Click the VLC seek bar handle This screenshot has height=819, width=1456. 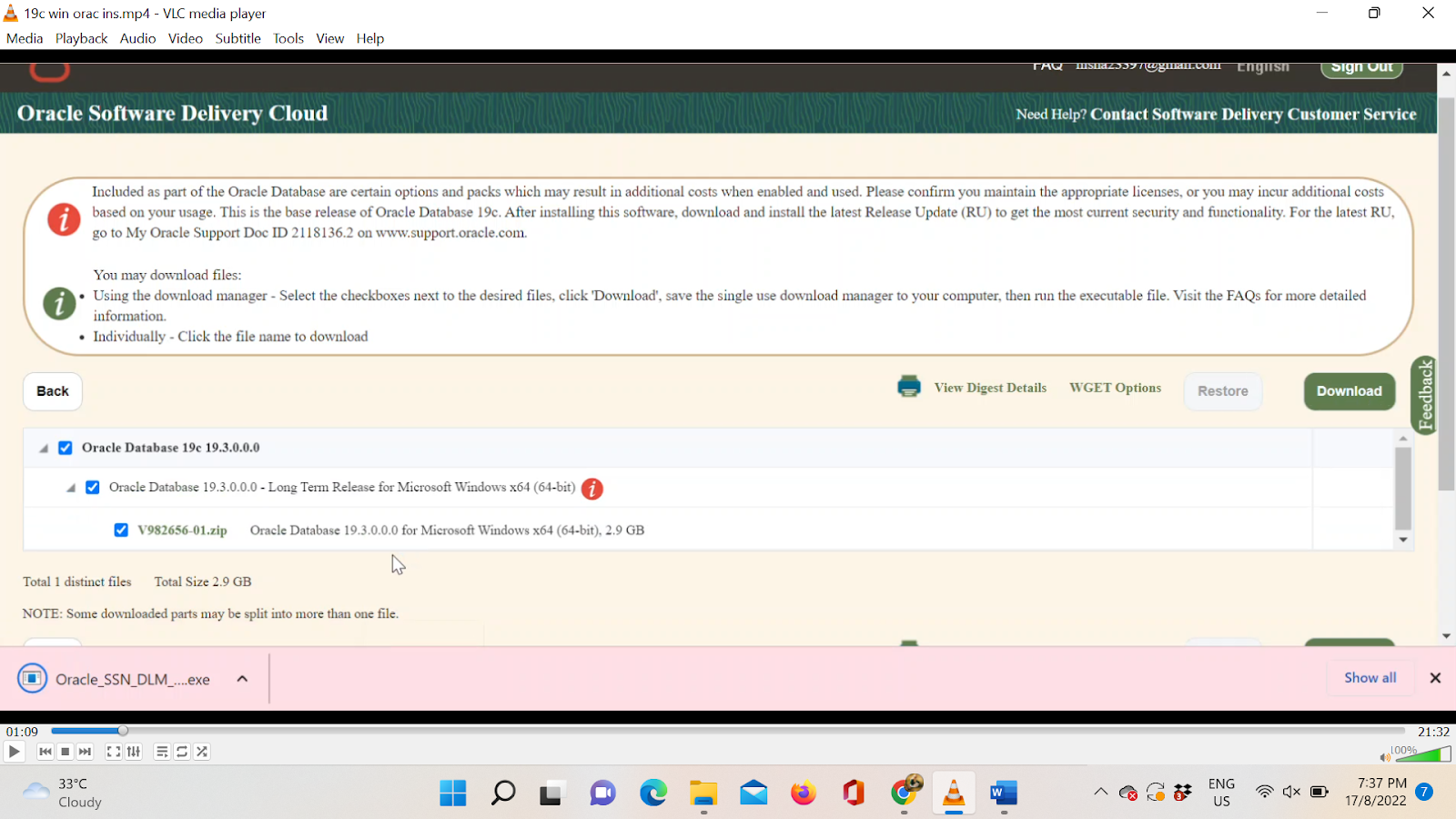pos(123,731)
